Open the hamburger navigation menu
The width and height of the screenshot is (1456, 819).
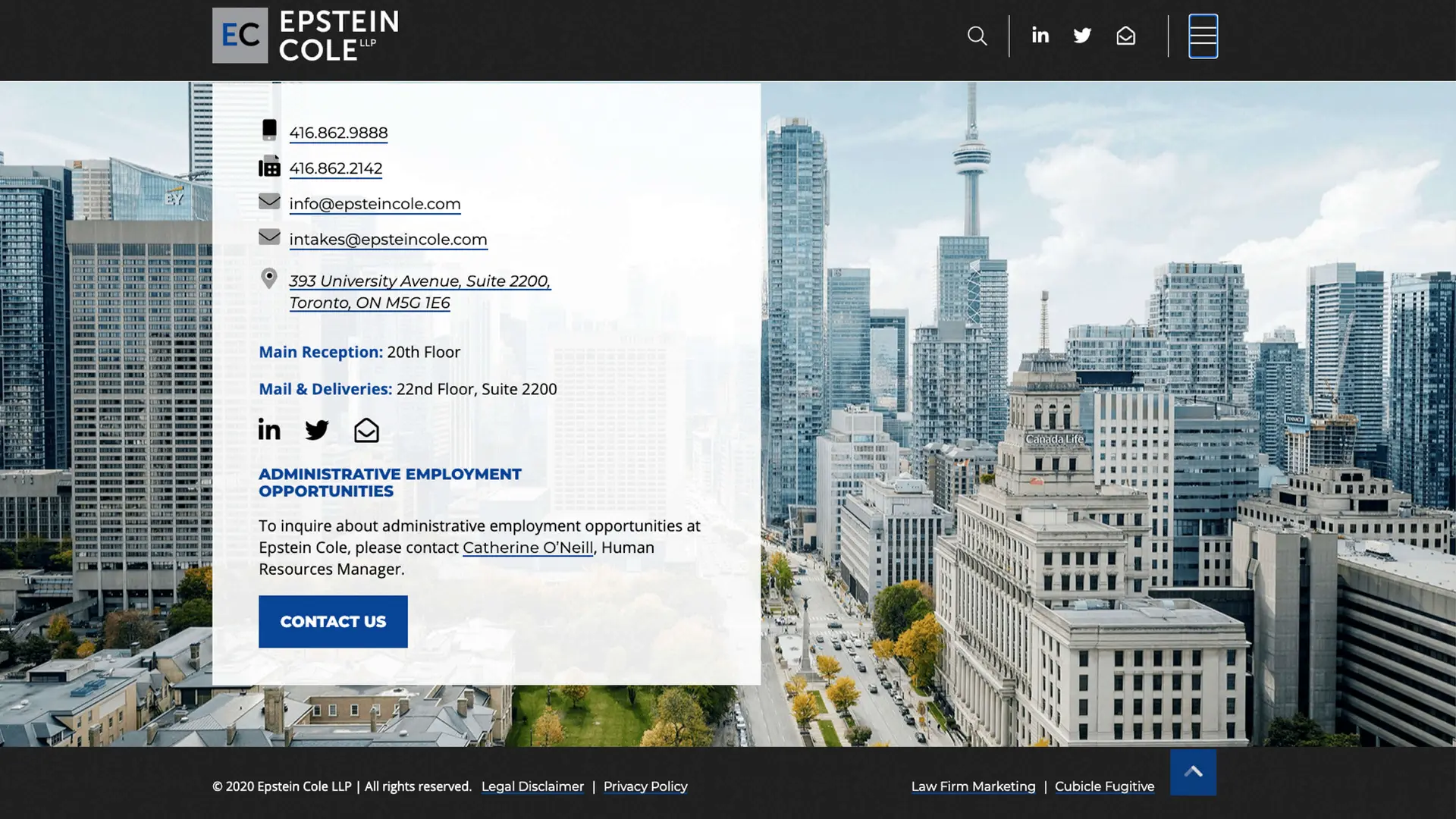[1203, 36]
